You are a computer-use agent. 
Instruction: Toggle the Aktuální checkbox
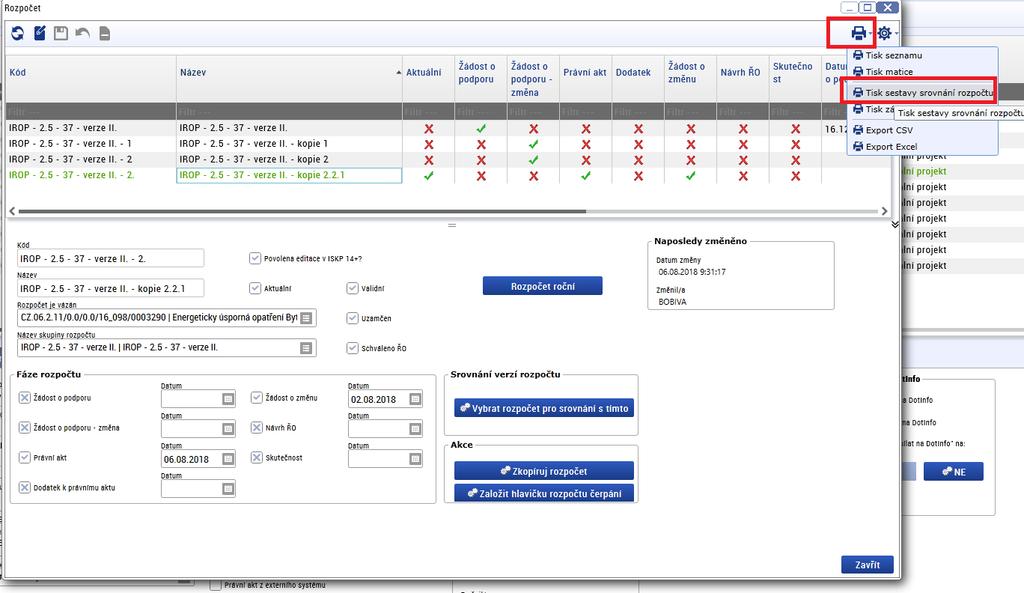pyautogui.click(x=255, y=288)
